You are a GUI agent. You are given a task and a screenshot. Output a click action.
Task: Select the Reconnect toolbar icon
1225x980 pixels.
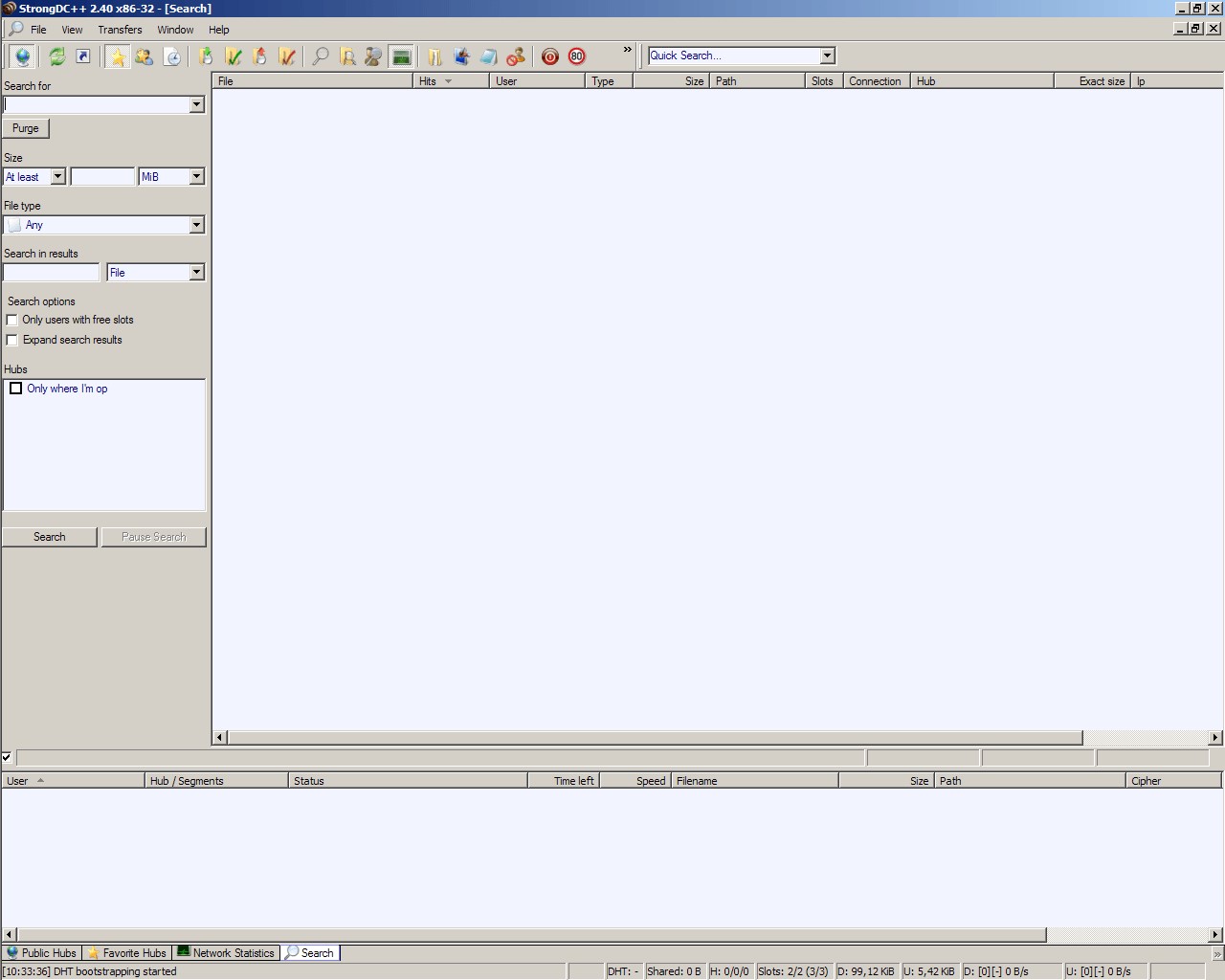tap(55, 56)
